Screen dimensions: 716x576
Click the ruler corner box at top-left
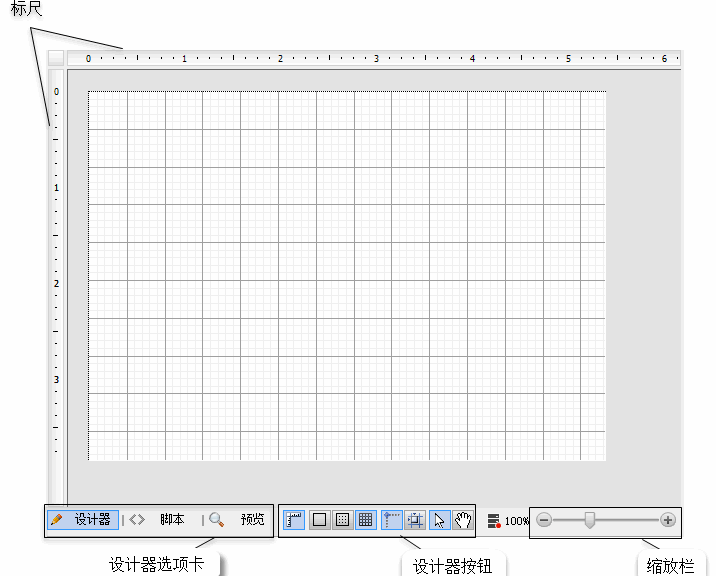pyautogui.click(x=56, y=59)
